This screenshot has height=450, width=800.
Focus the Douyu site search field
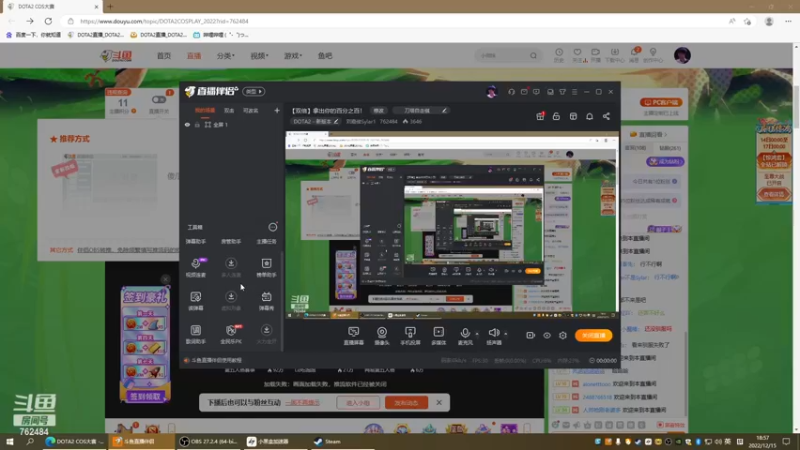click(503, 55)
